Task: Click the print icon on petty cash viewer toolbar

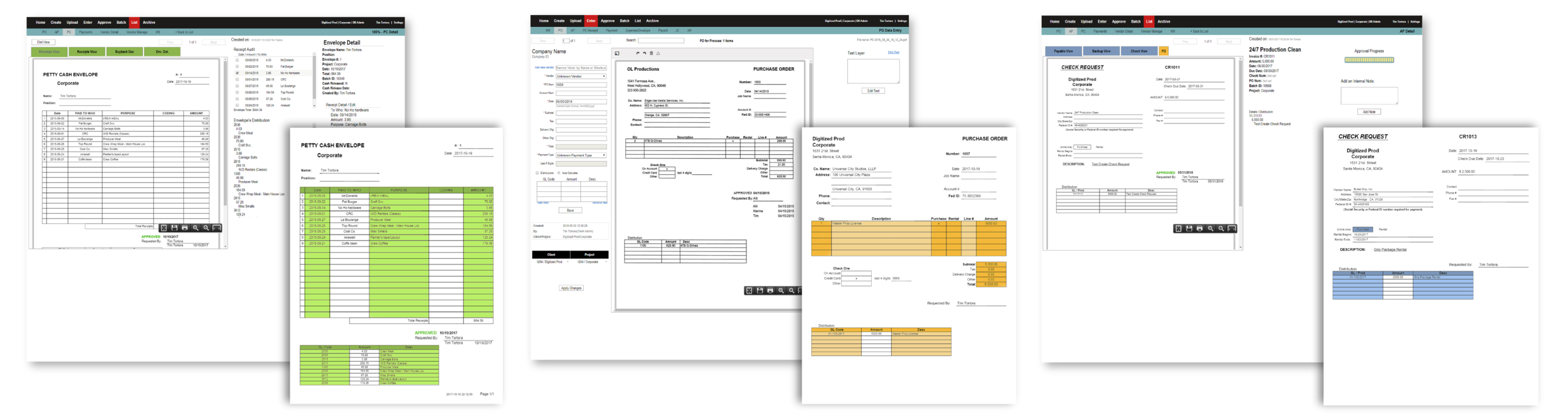Action: click(185, 228)
